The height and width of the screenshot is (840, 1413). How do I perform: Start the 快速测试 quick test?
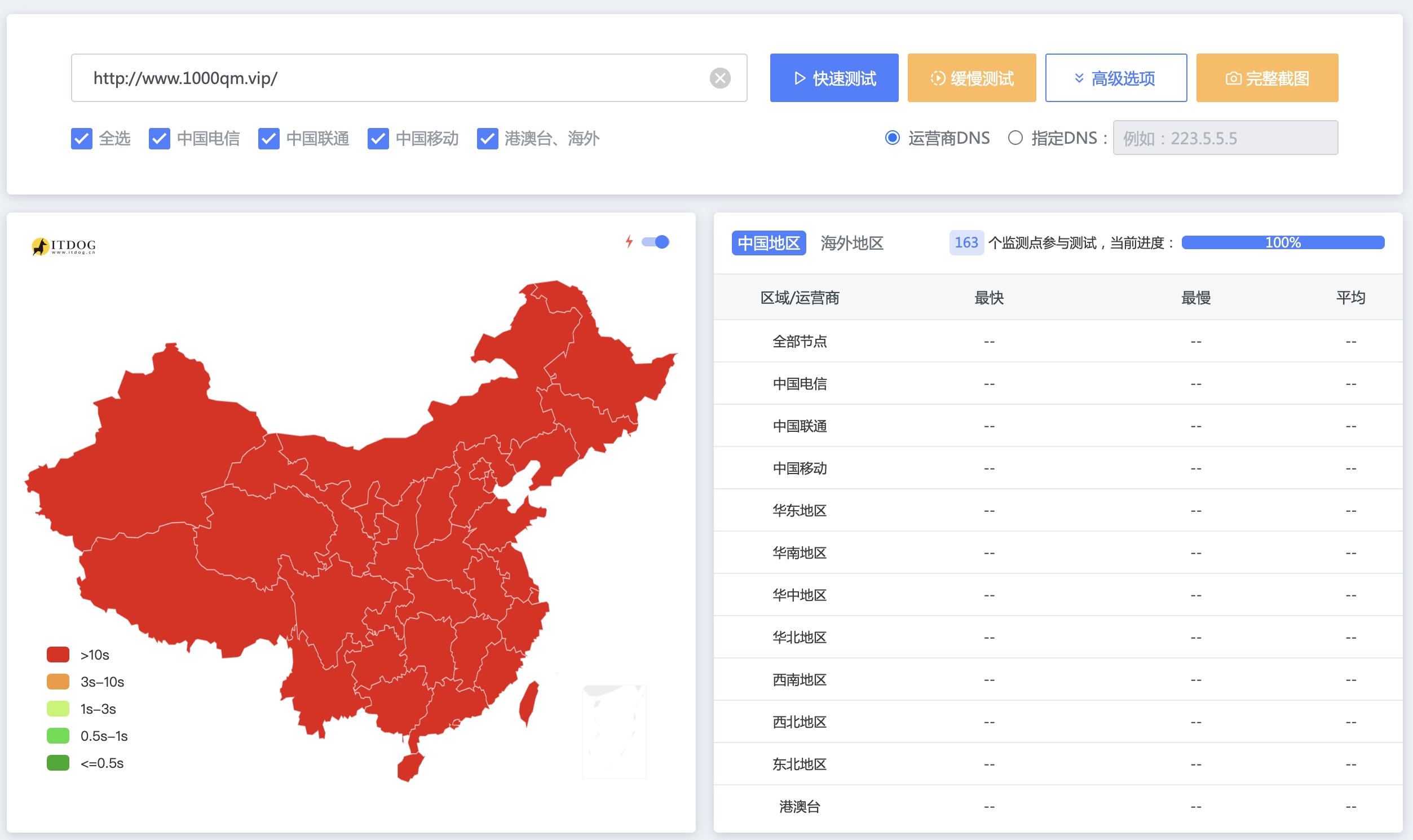(834, 78)
